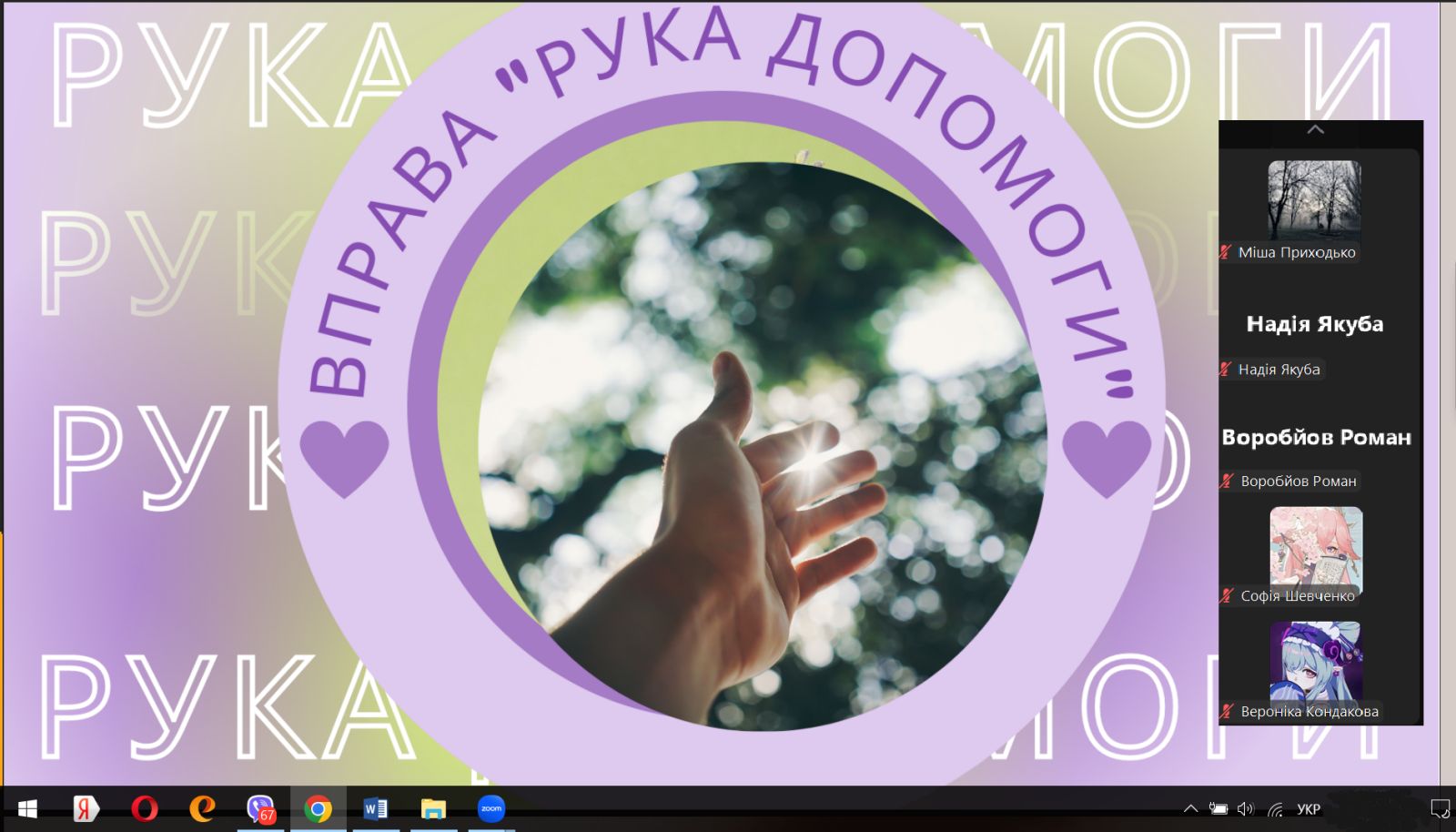The image size is (1456, 832).
Task: Open the orange 'e' browser in taskbar
Action: coord(202,808)
